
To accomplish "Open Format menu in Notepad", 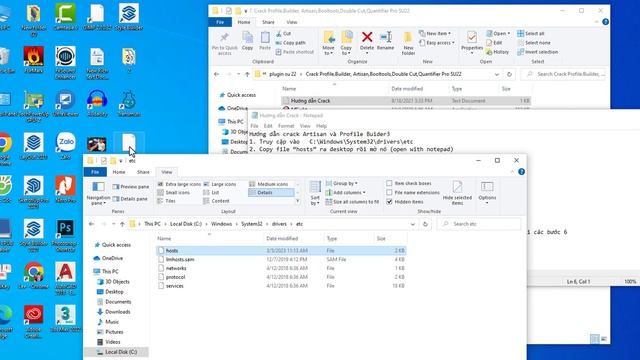I will pyautogui.click(x=286, y=126).
